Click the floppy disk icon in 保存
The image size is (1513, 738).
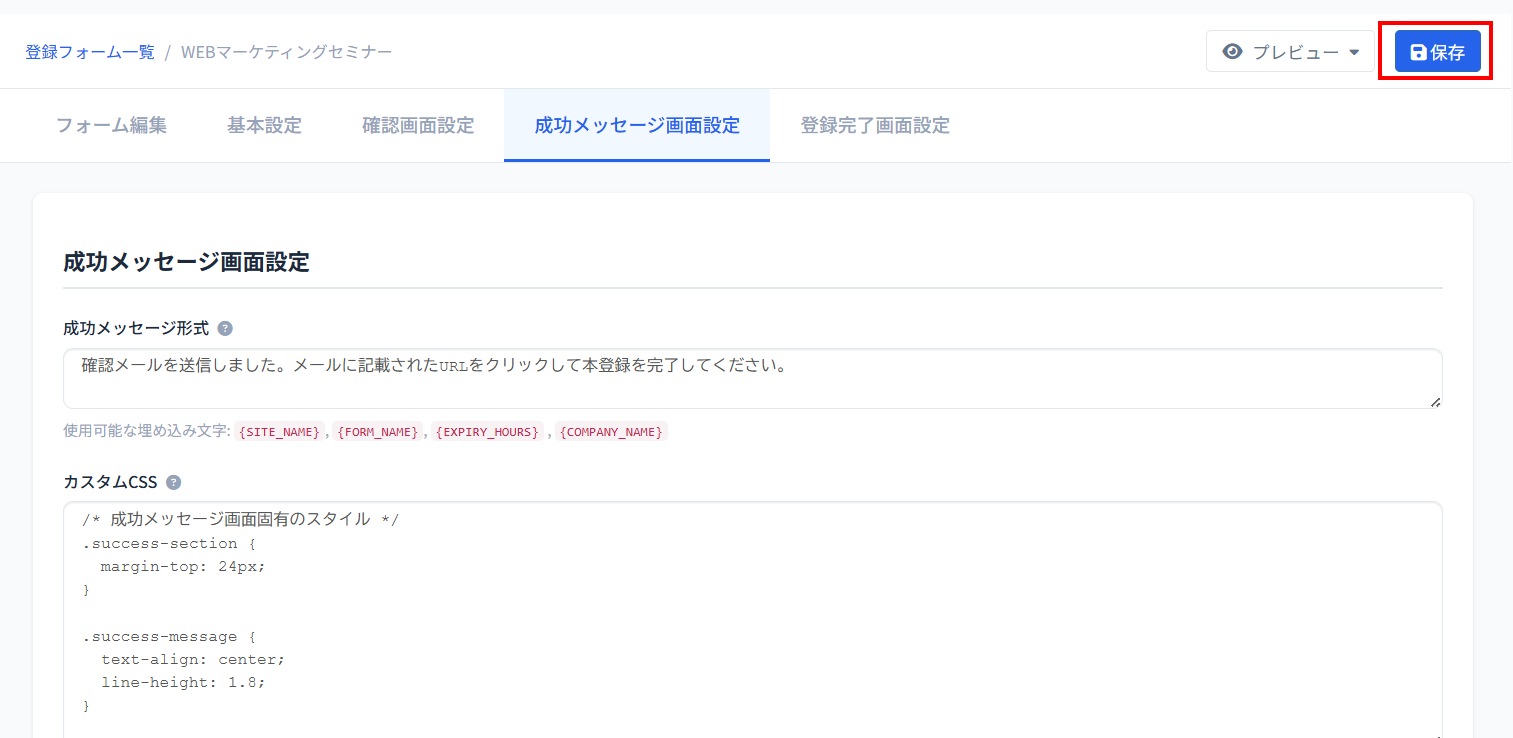click(x=1418, y=52)
